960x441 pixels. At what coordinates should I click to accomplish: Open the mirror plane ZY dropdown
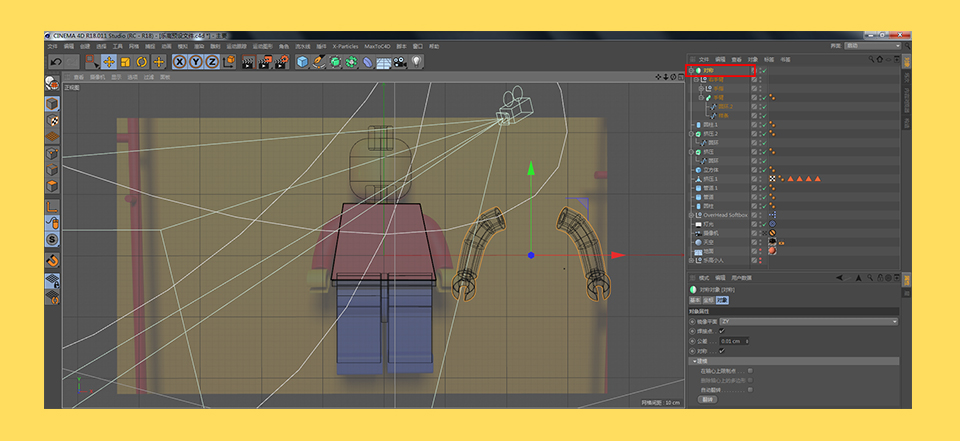[x=809, y=322]
